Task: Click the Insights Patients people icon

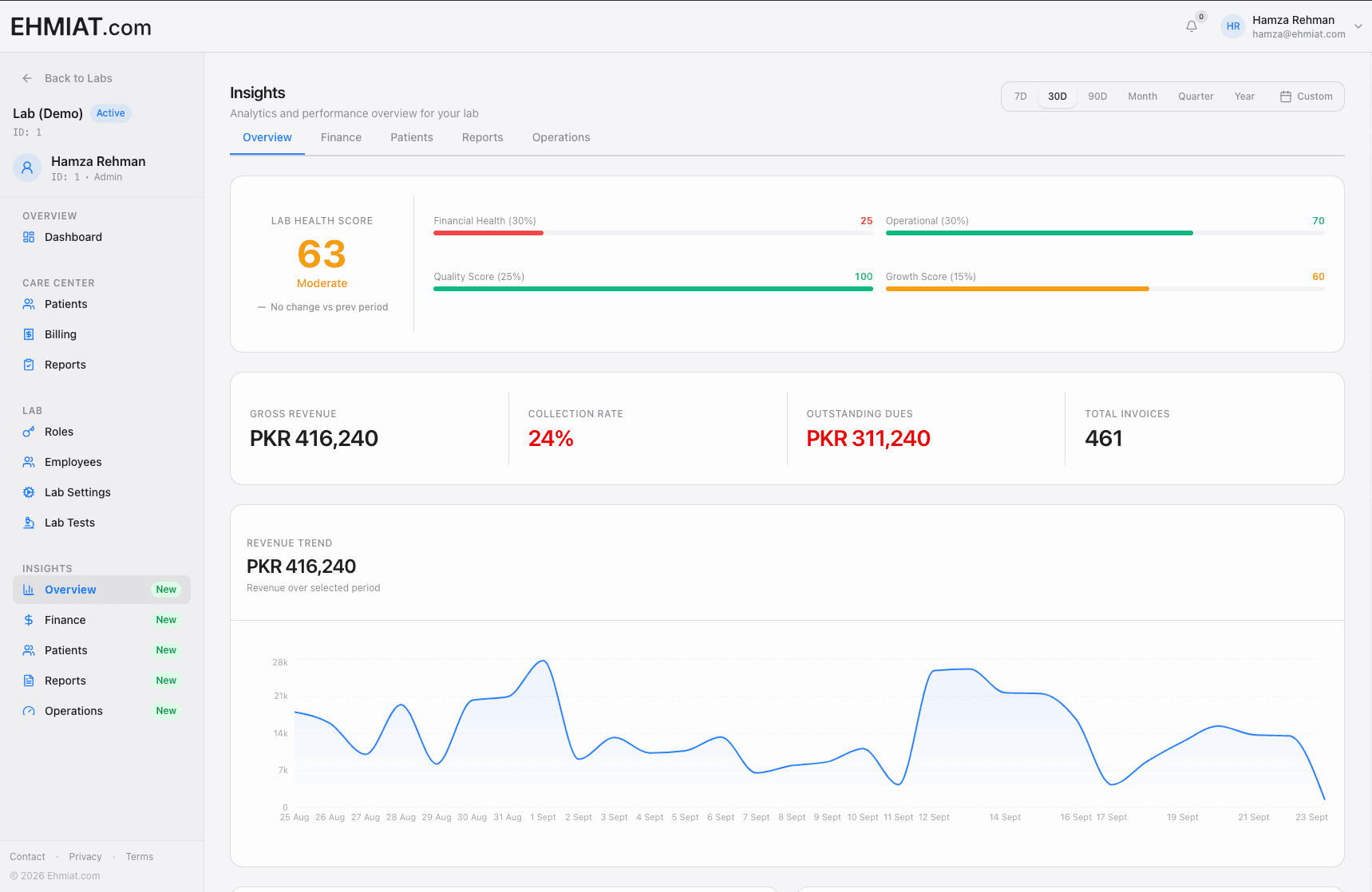Action: pyautogui.click(x=29, y=650)
